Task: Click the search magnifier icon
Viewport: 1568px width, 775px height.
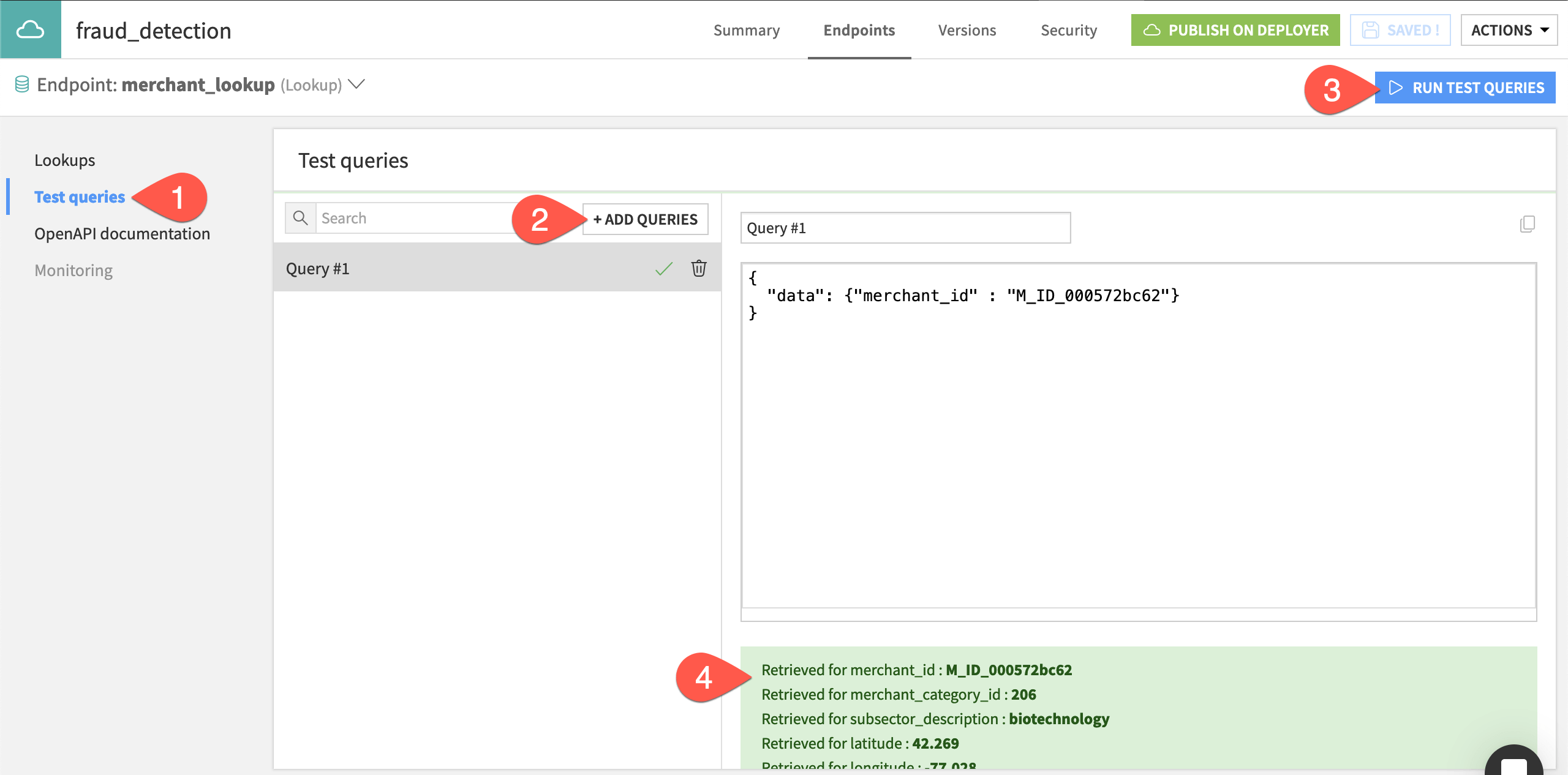Action: [300, 218]
